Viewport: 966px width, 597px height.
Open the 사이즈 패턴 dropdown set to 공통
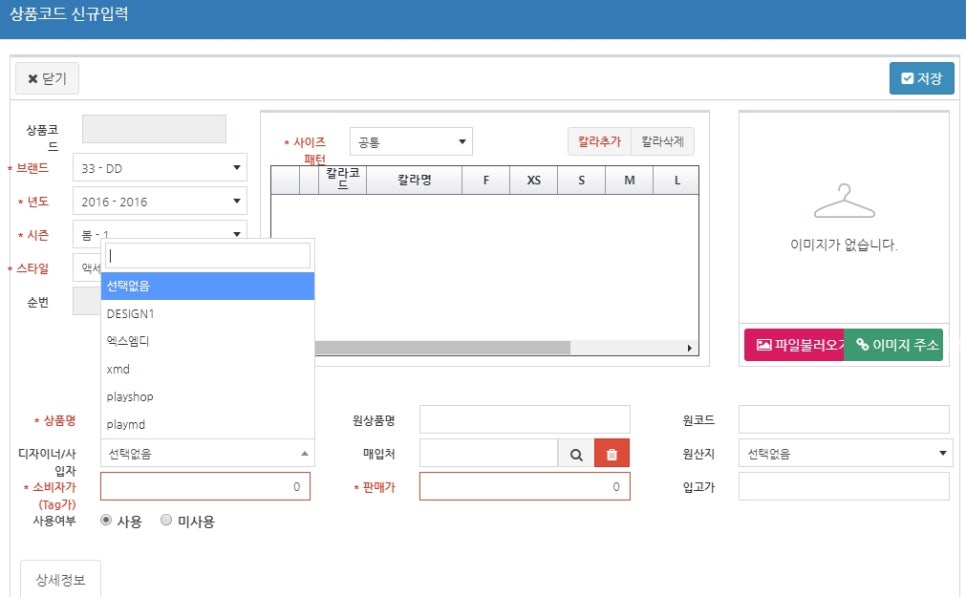click(410, 142)
